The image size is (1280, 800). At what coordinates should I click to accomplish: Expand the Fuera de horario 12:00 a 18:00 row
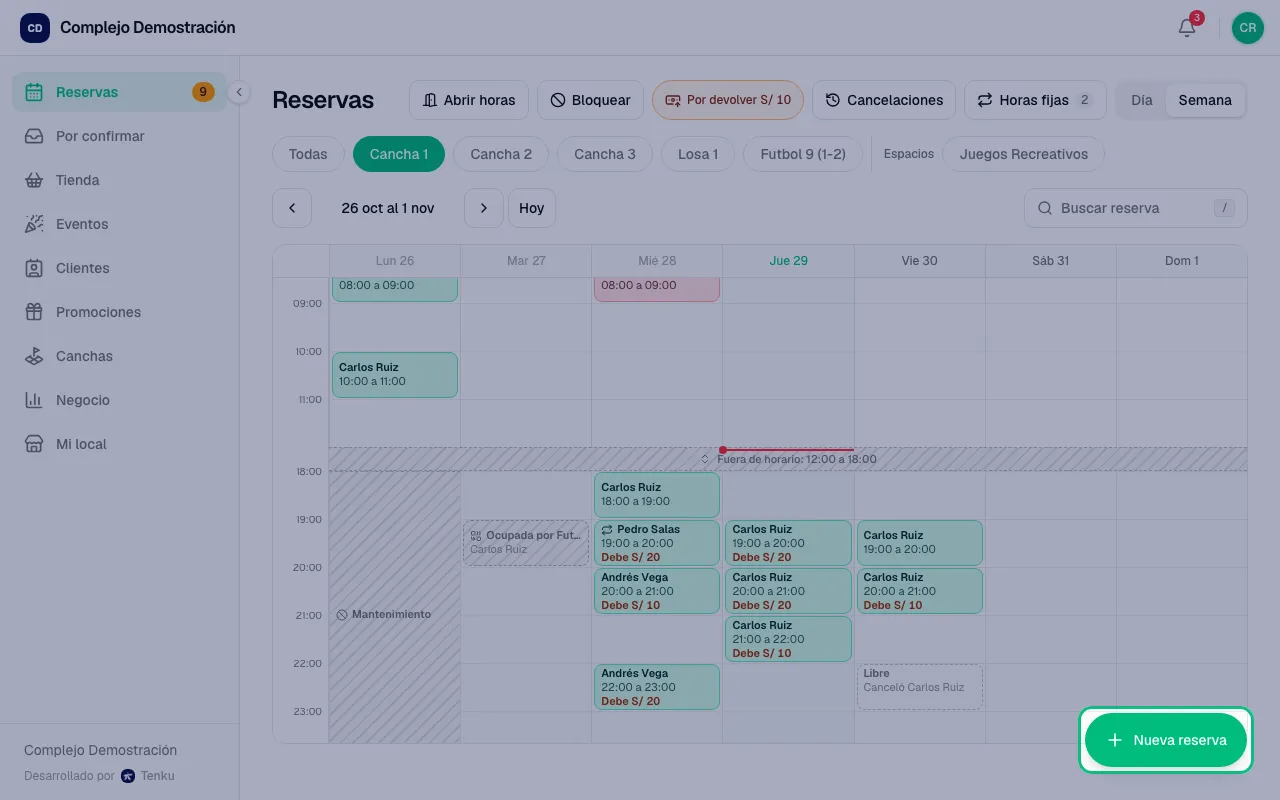pyautogui.click(x=788, y=459)
